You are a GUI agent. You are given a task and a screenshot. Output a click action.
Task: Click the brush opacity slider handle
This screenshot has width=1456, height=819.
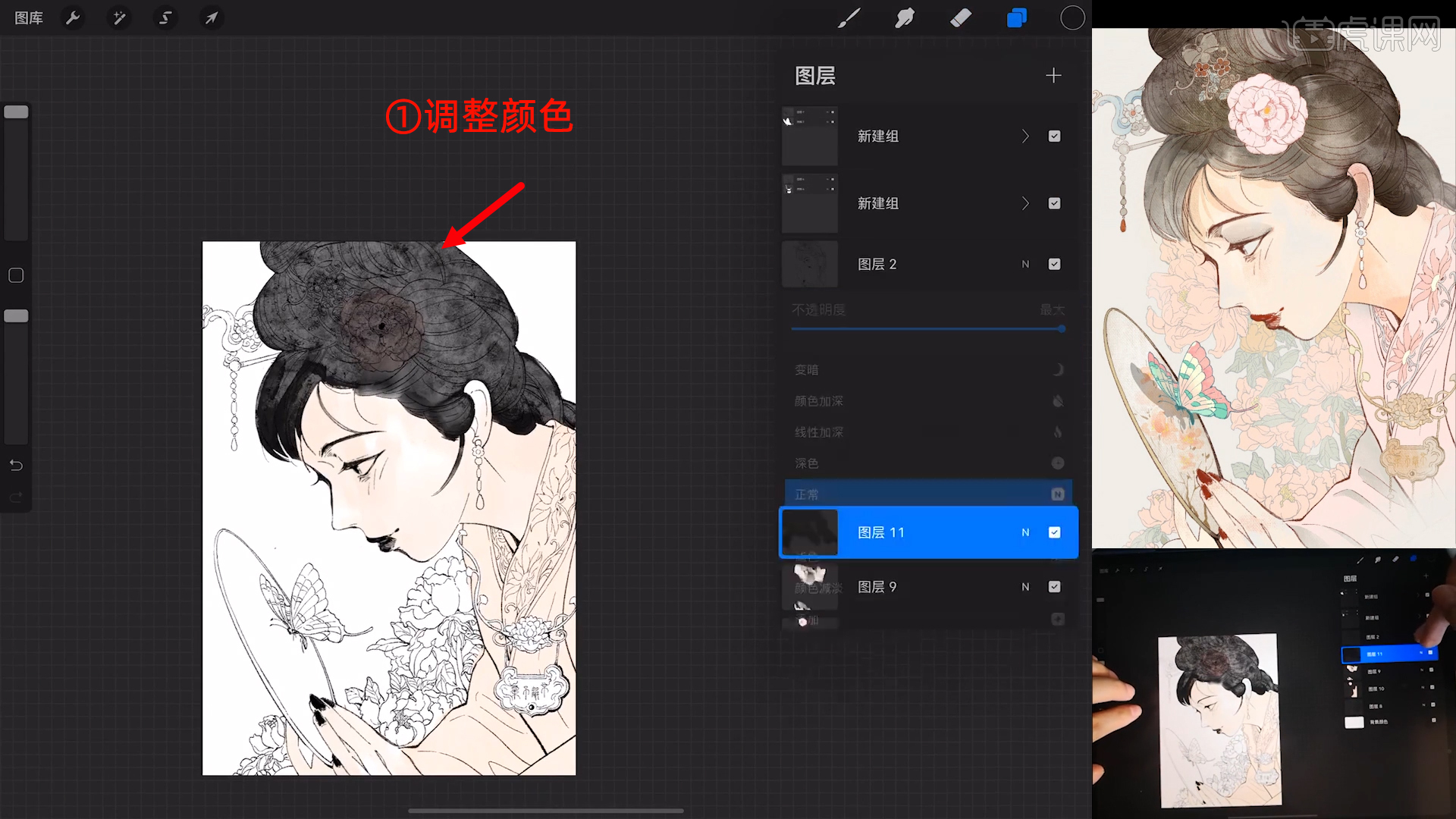tap(16, 315)
